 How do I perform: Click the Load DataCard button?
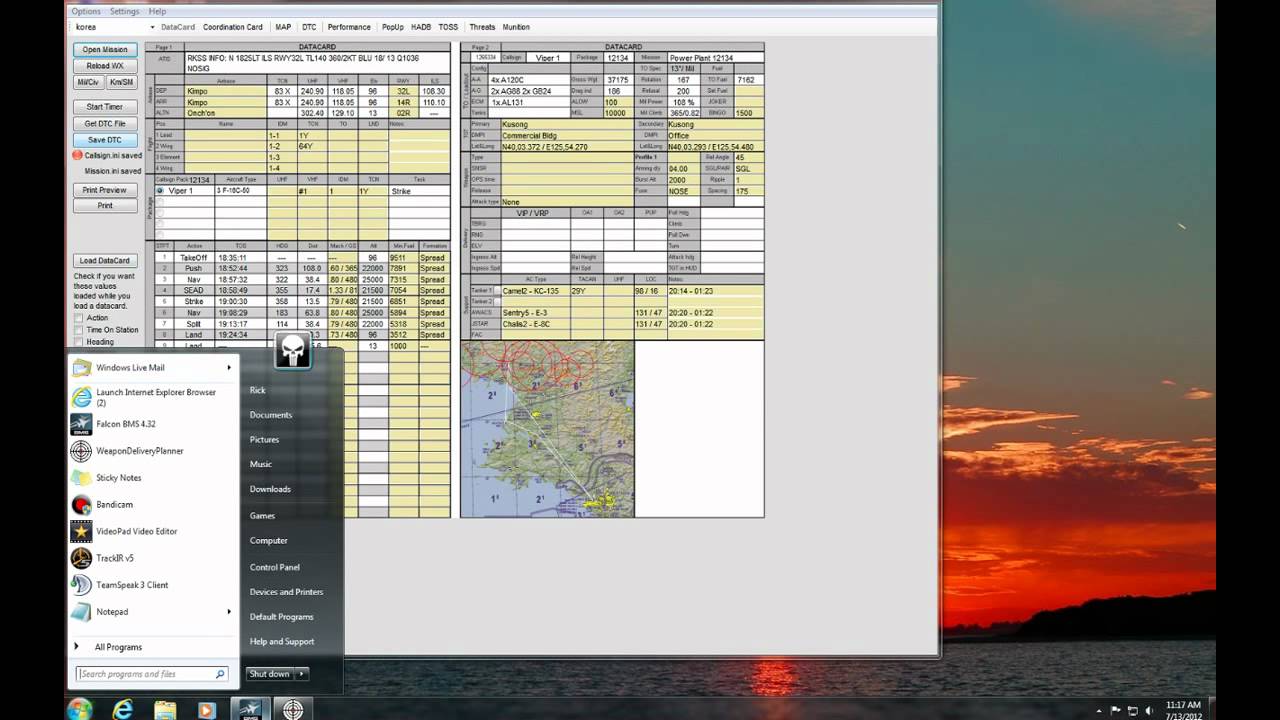coord(105,260)
